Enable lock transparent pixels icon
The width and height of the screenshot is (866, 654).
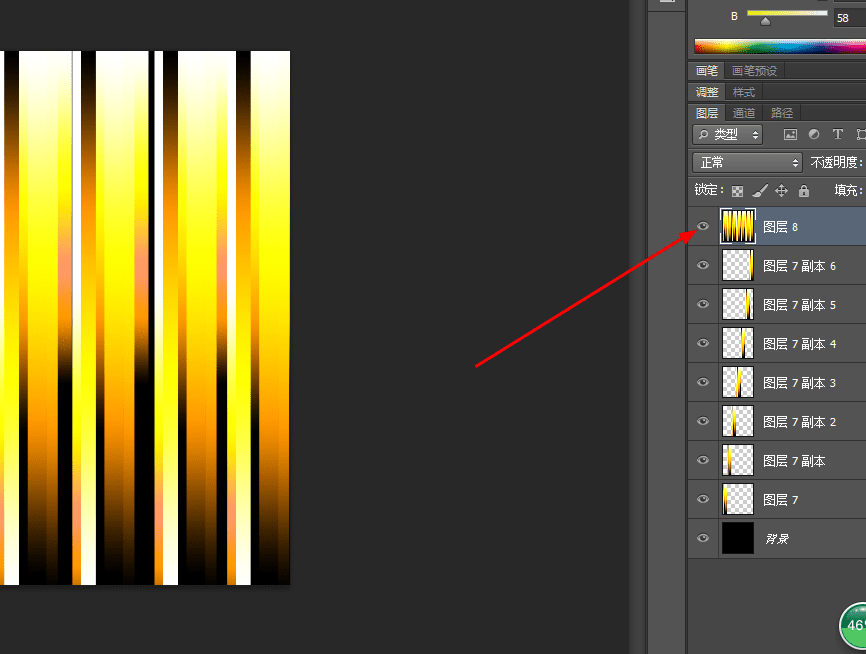click(737, 191)
